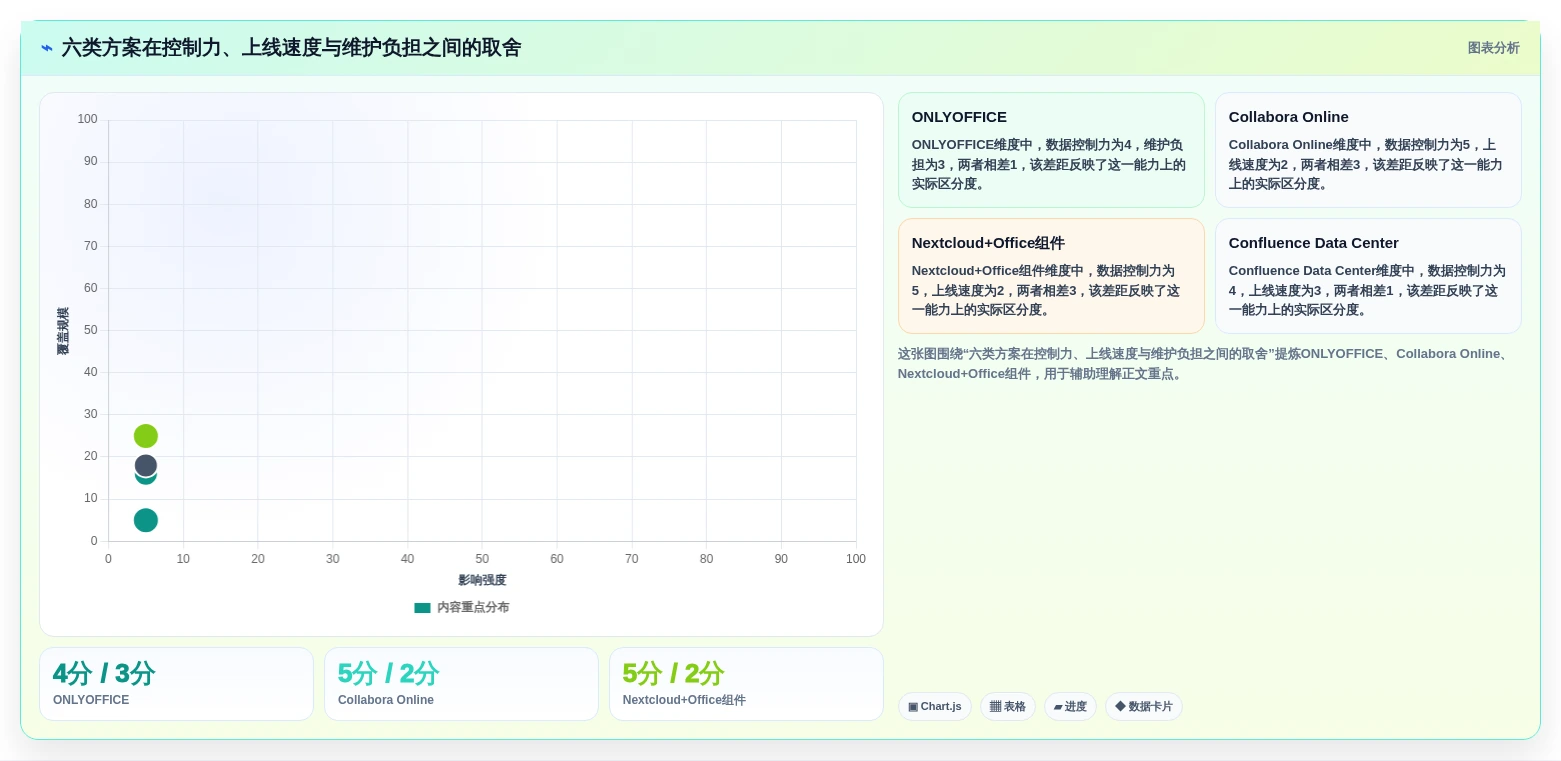Image resolution: width=1561 pixels, height=761 pixels.
Task: Select the 数据卡片 tag
Action: tap(1144, 706)
